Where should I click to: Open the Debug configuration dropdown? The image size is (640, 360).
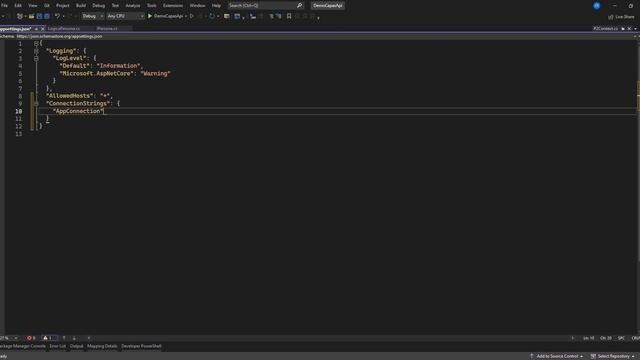pyautogui.click(x=93, y=16)
